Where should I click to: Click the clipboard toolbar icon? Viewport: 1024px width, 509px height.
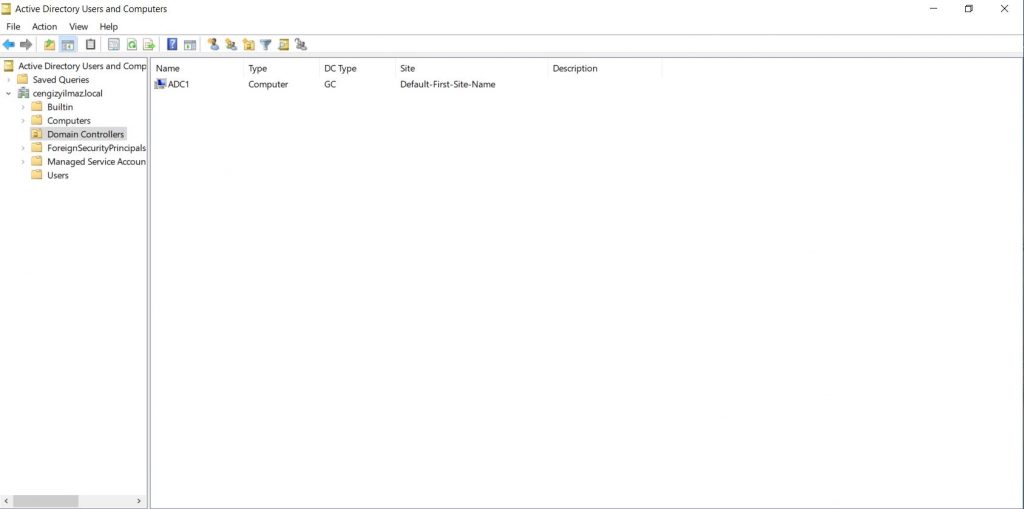coord(91,44)
